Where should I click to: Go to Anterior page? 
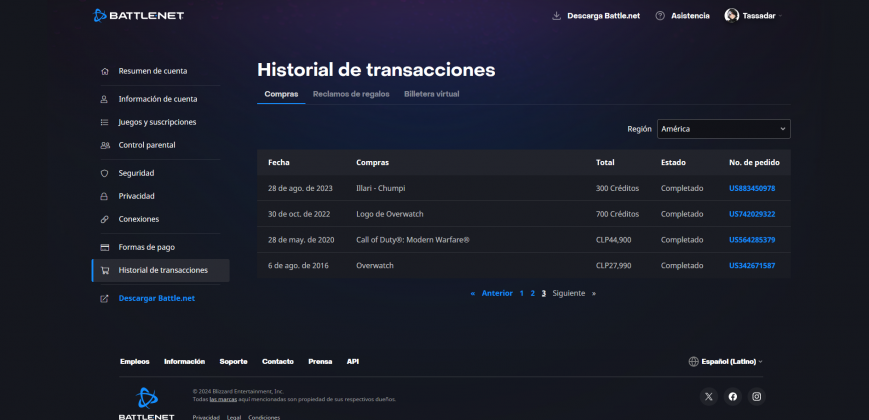(497, 293)
